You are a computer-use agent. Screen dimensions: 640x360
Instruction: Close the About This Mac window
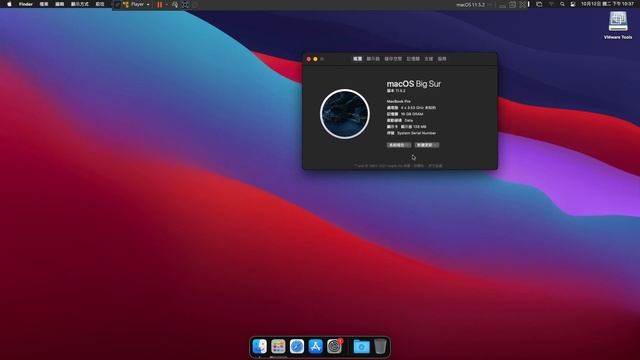[309, 59]
